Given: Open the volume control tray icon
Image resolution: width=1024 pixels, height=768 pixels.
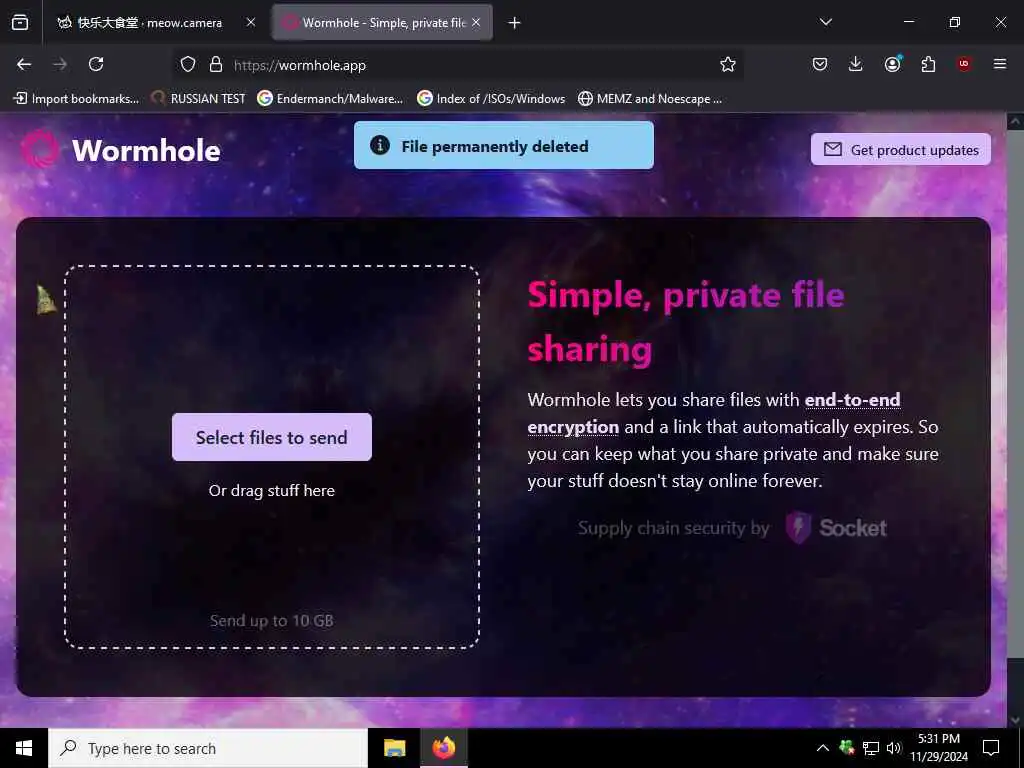Looking at the screenshot, I should (894, 748).
